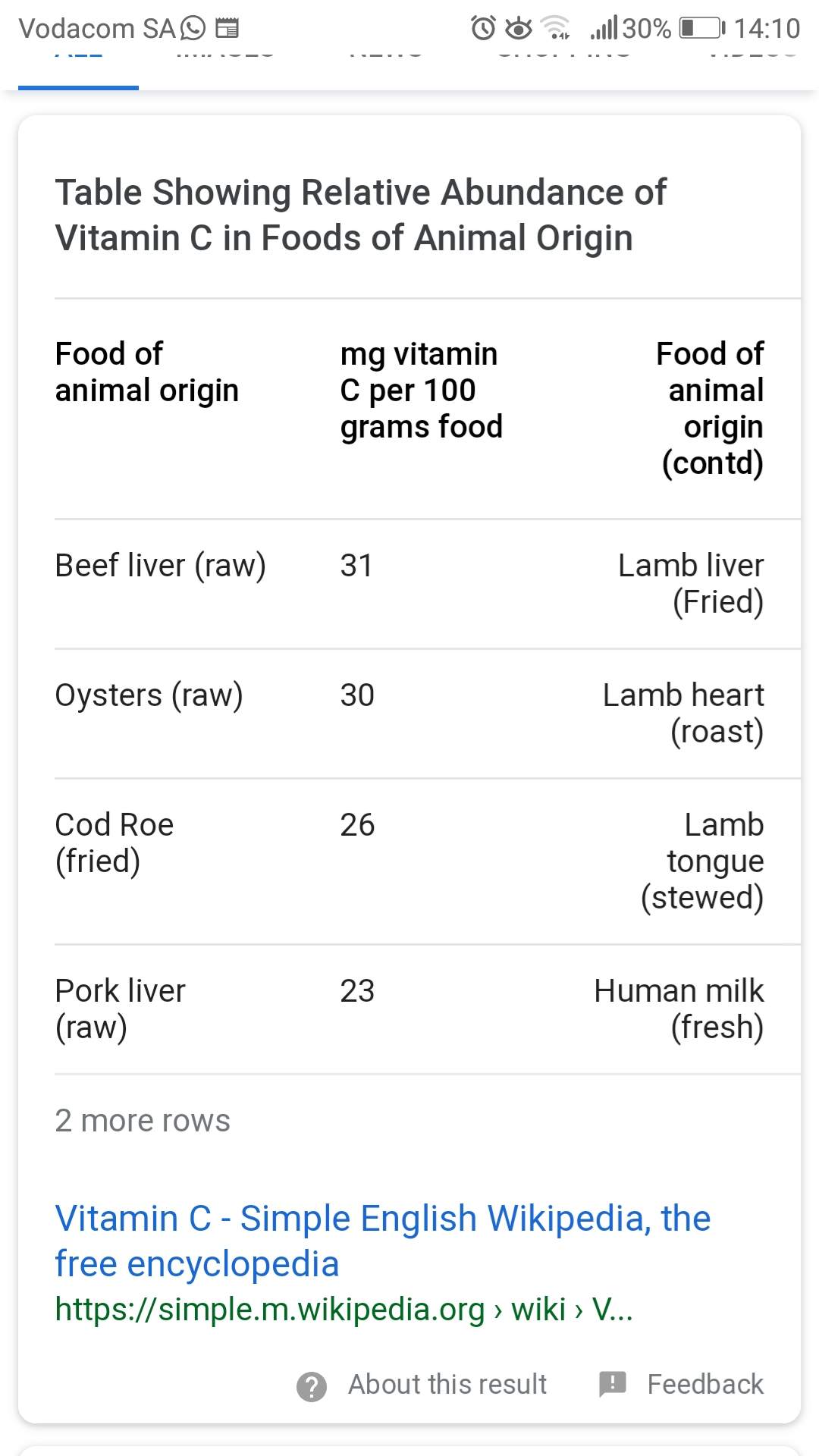This screenshot has width=819, height=1456.
Task: Tap the "Beef liver (raw)" table cell
Action: [x=160, y=566]
